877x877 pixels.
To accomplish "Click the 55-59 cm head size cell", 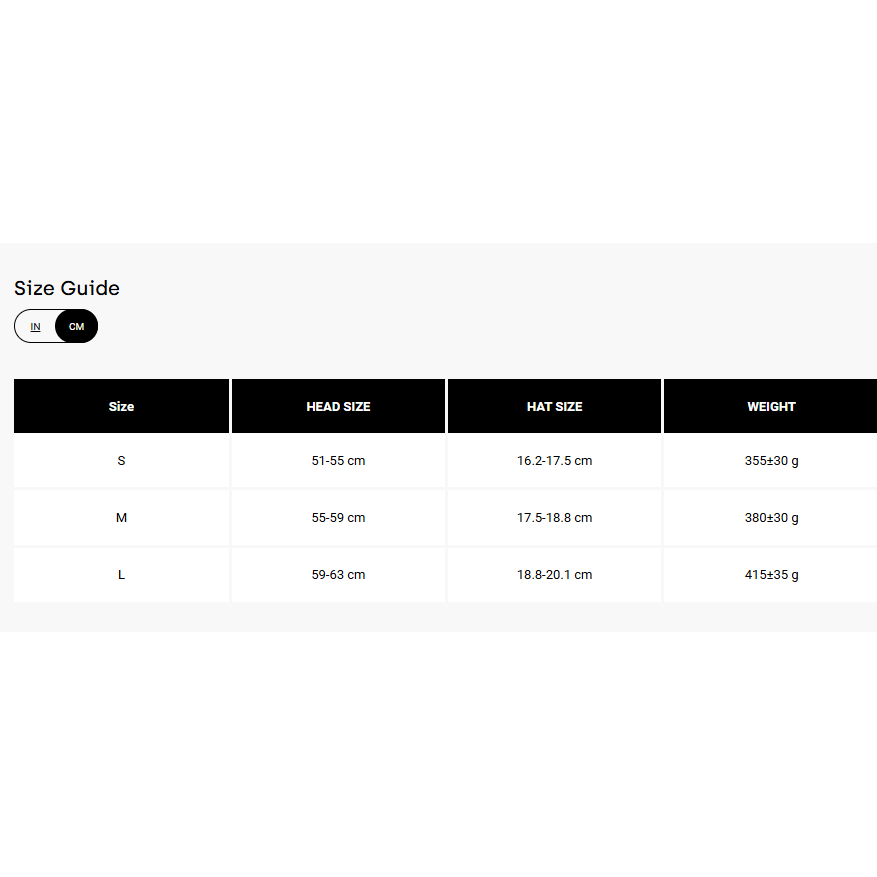I will 338,518.
